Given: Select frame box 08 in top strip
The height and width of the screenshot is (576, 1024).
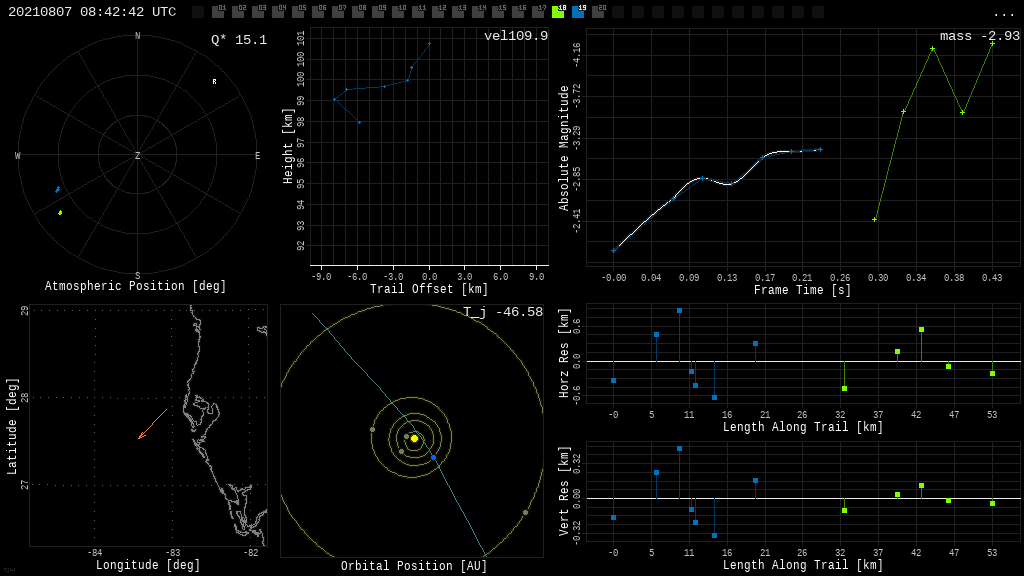Looking at the screenshot, I should pos(358,12).
